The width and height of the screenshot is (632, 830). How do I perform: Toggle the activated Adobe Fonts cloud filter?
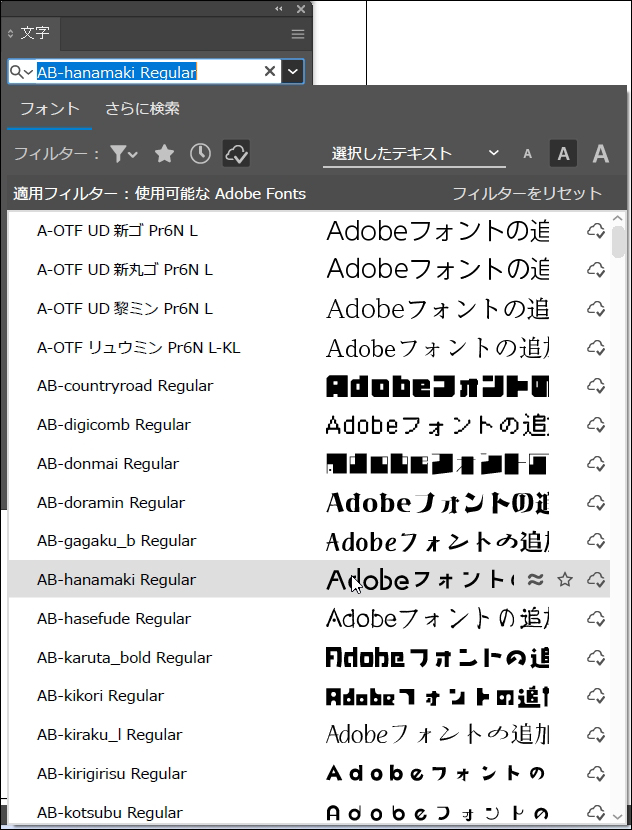tap(236, 154)
